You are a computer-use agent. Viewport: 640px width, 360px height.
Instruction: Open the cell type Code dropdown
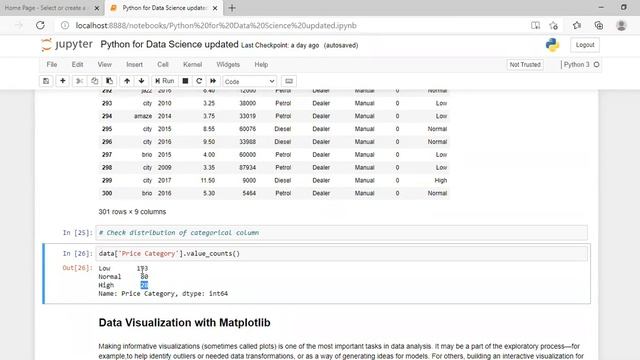coord(249,81)
